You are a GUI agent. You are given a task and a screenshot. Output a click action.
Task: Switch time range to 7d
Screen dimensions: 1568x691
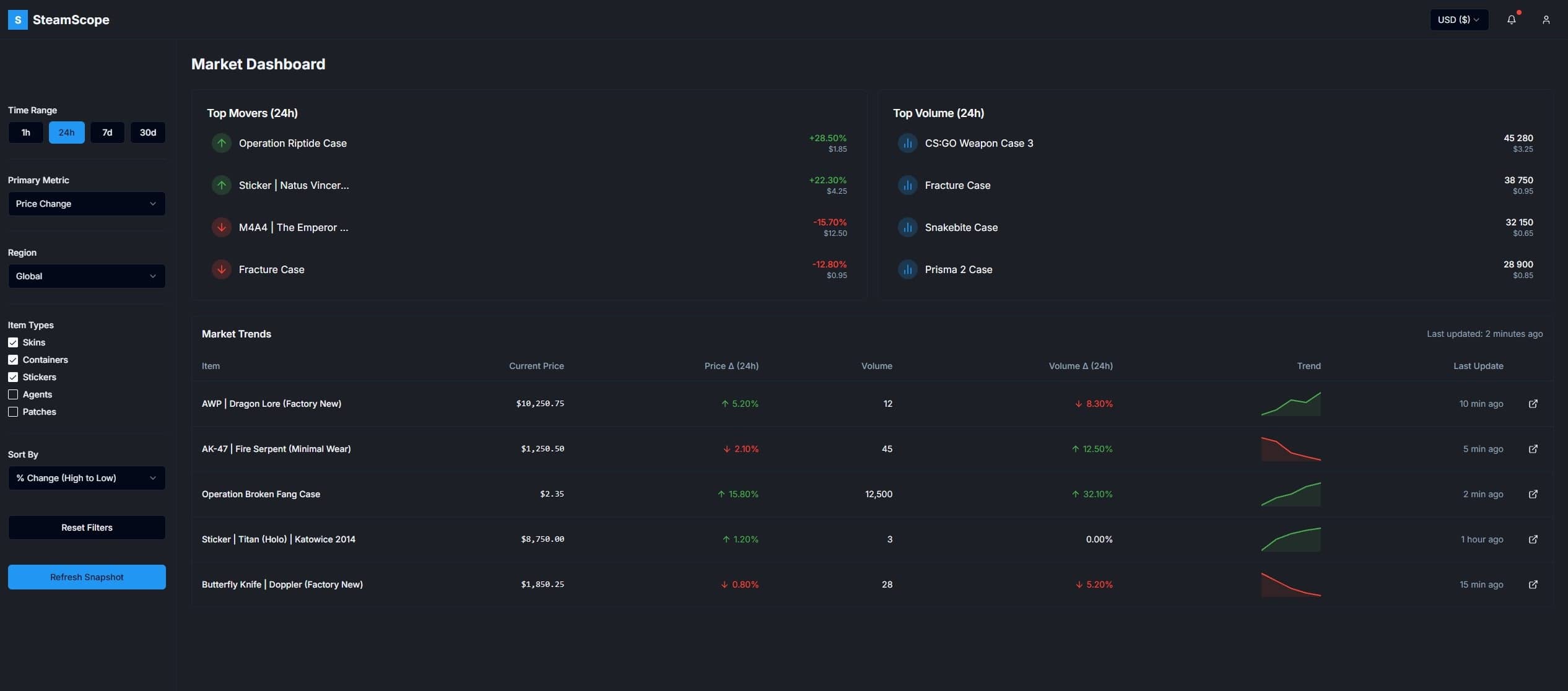point(107,132)
